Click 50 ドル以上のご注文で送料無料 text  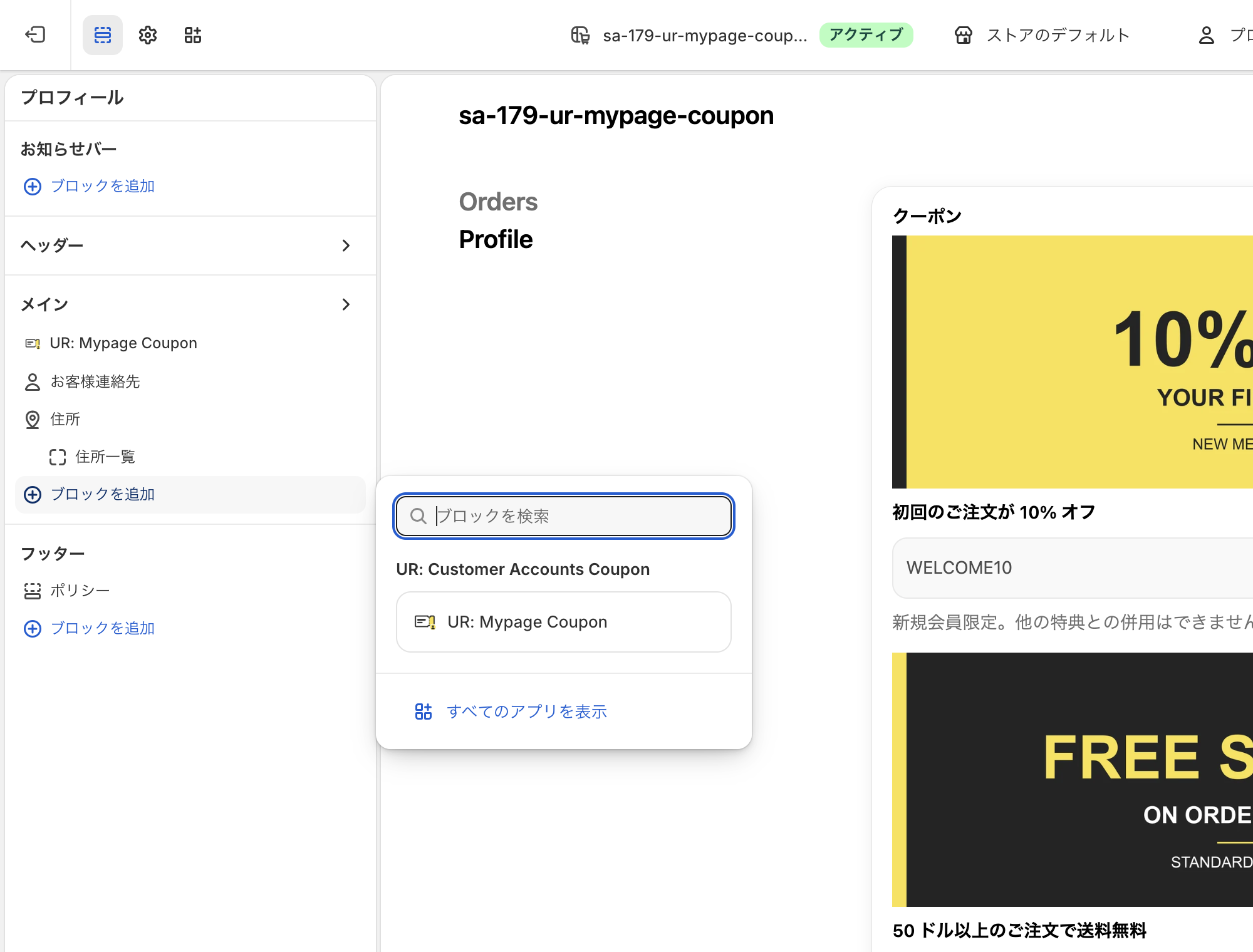tap(1020, 931)
